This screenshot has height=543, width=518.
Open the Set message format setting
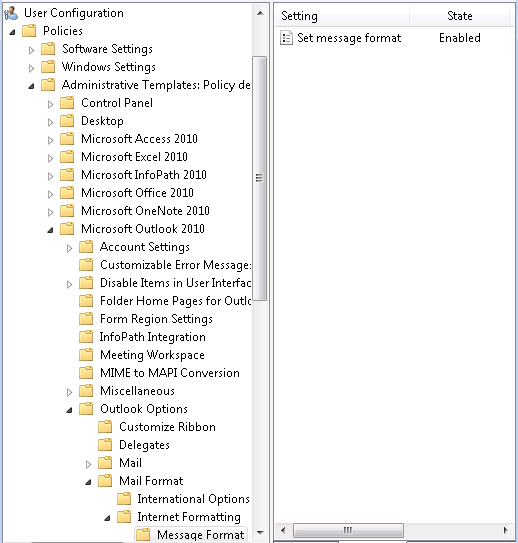pos(349,38)
